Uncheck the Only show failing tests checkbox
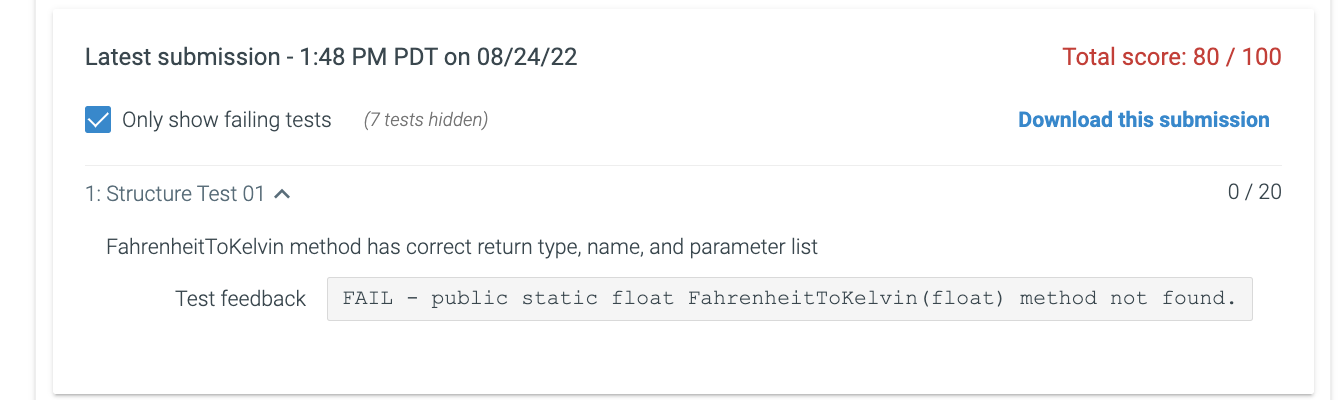The image size is (1344, 400). pyautogui.click(x=98, y=120)
